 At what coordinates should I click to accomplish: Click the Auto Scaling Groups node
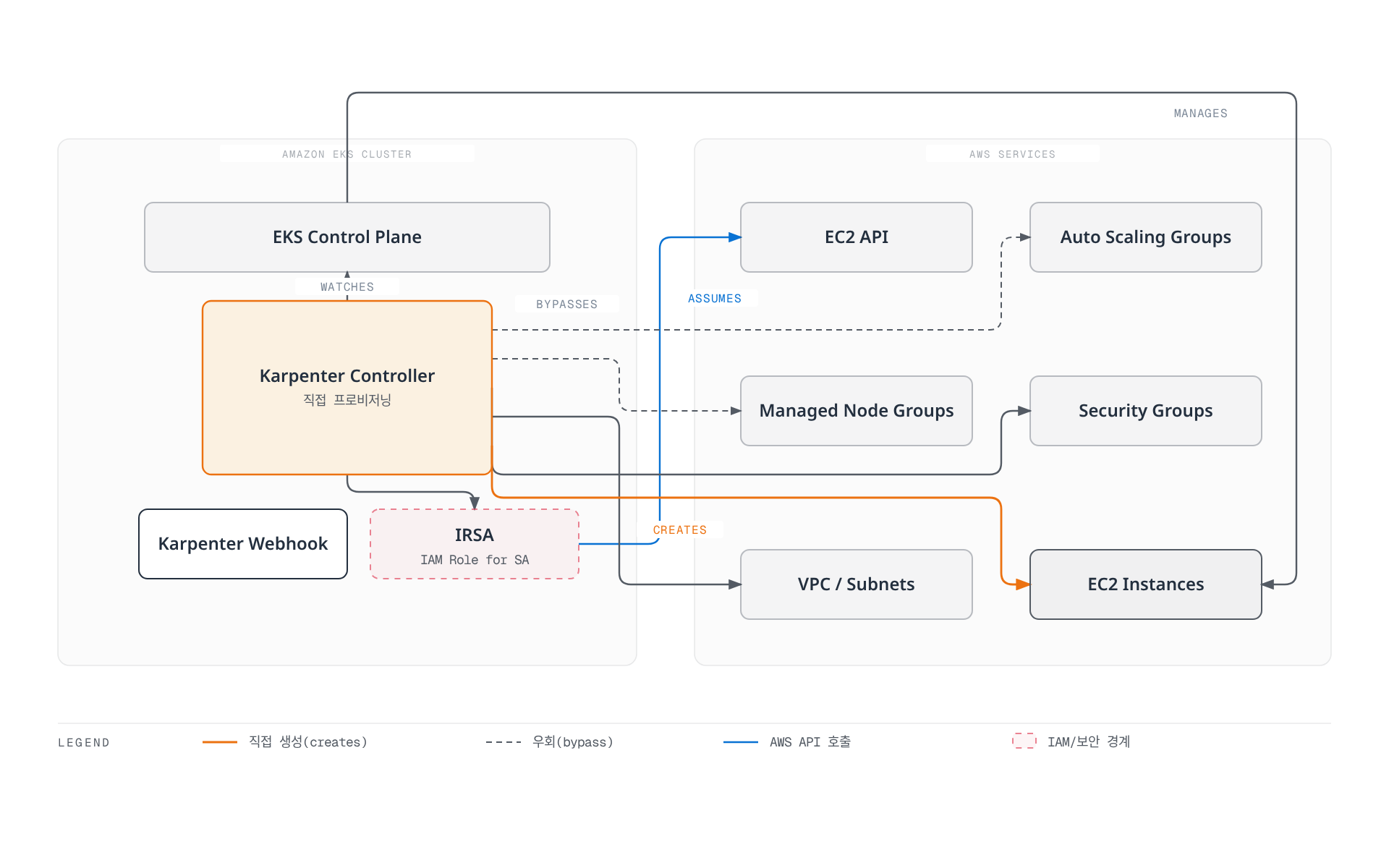(x=1146, y=237)
